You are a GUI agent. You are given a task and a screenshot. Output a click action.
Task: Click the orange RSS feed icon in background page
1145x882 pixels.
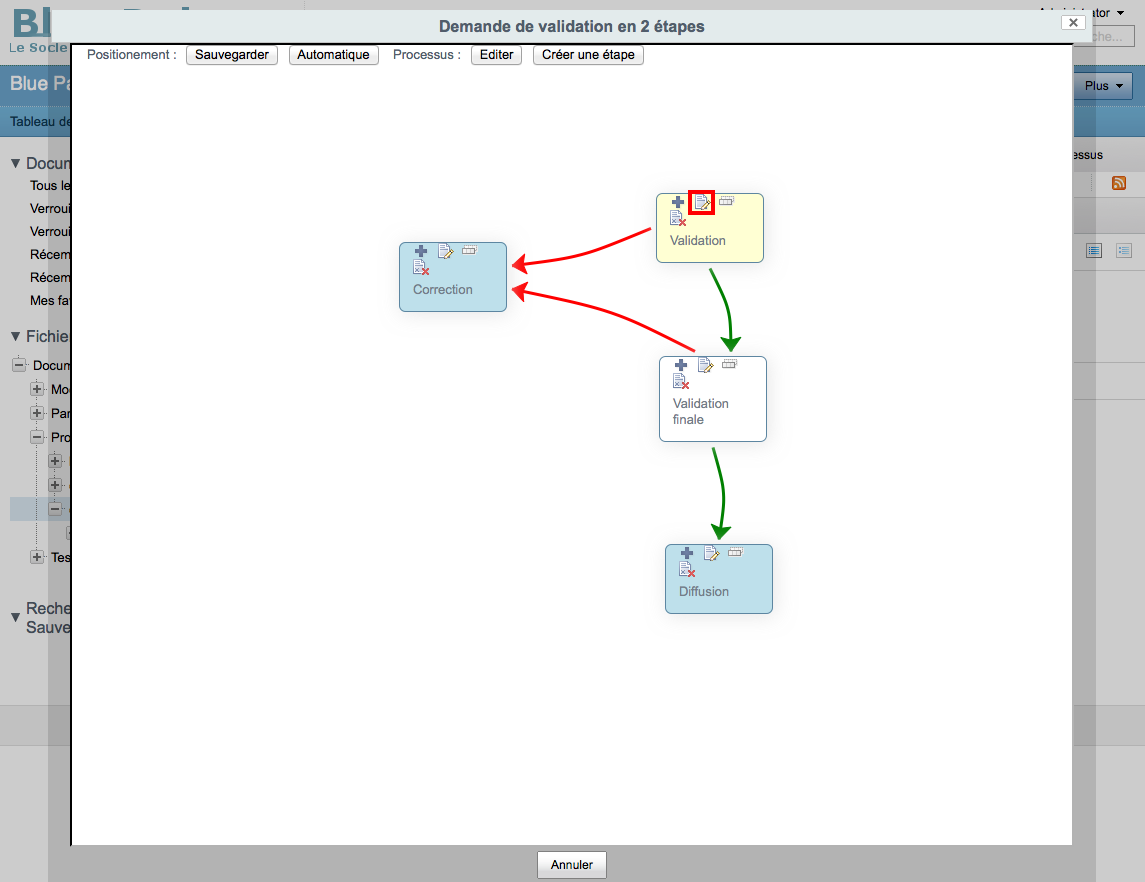(1119, 183)
